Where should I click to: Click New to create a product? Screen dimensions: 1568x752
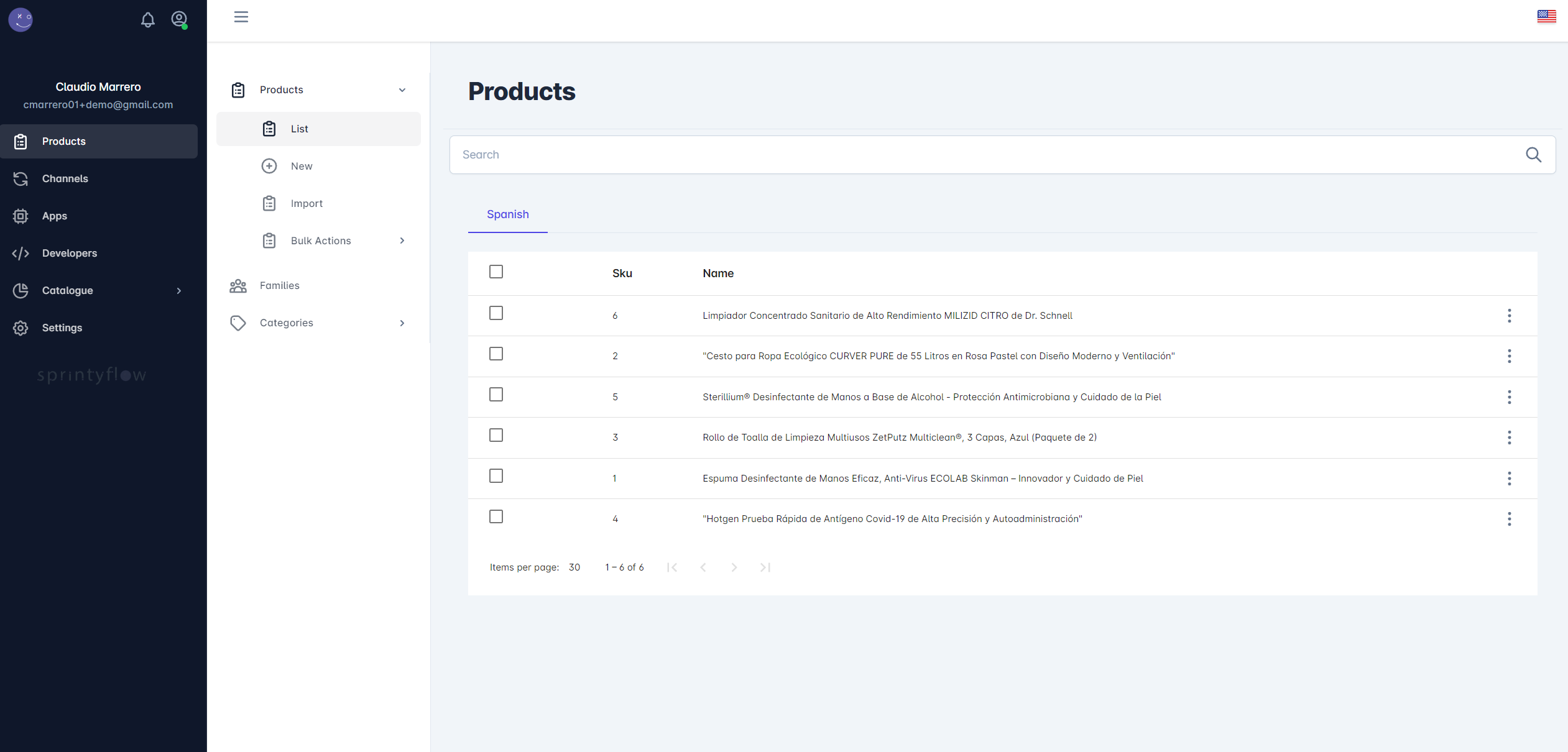pos(302,166)
